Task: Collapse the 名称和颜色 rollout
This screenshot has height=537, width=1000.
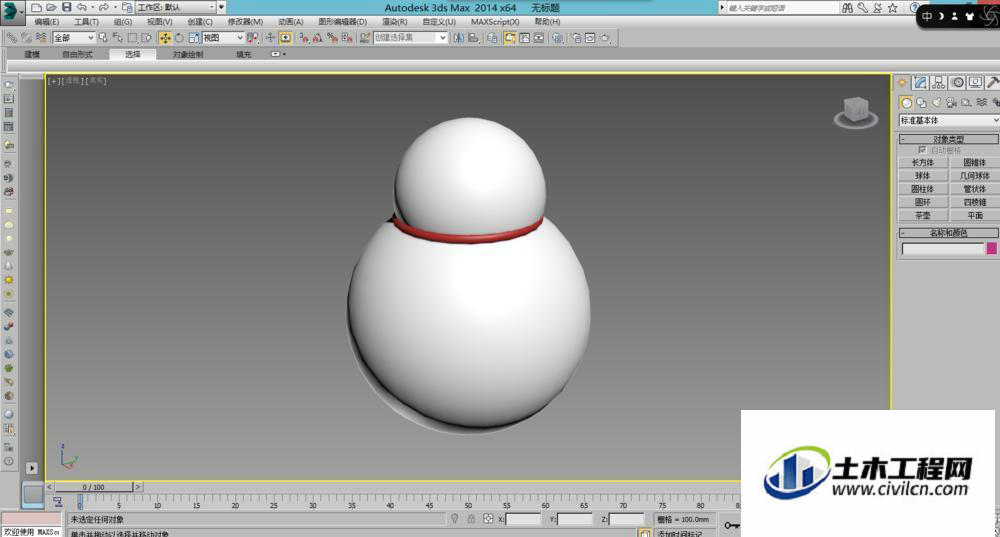Action: 948,233
